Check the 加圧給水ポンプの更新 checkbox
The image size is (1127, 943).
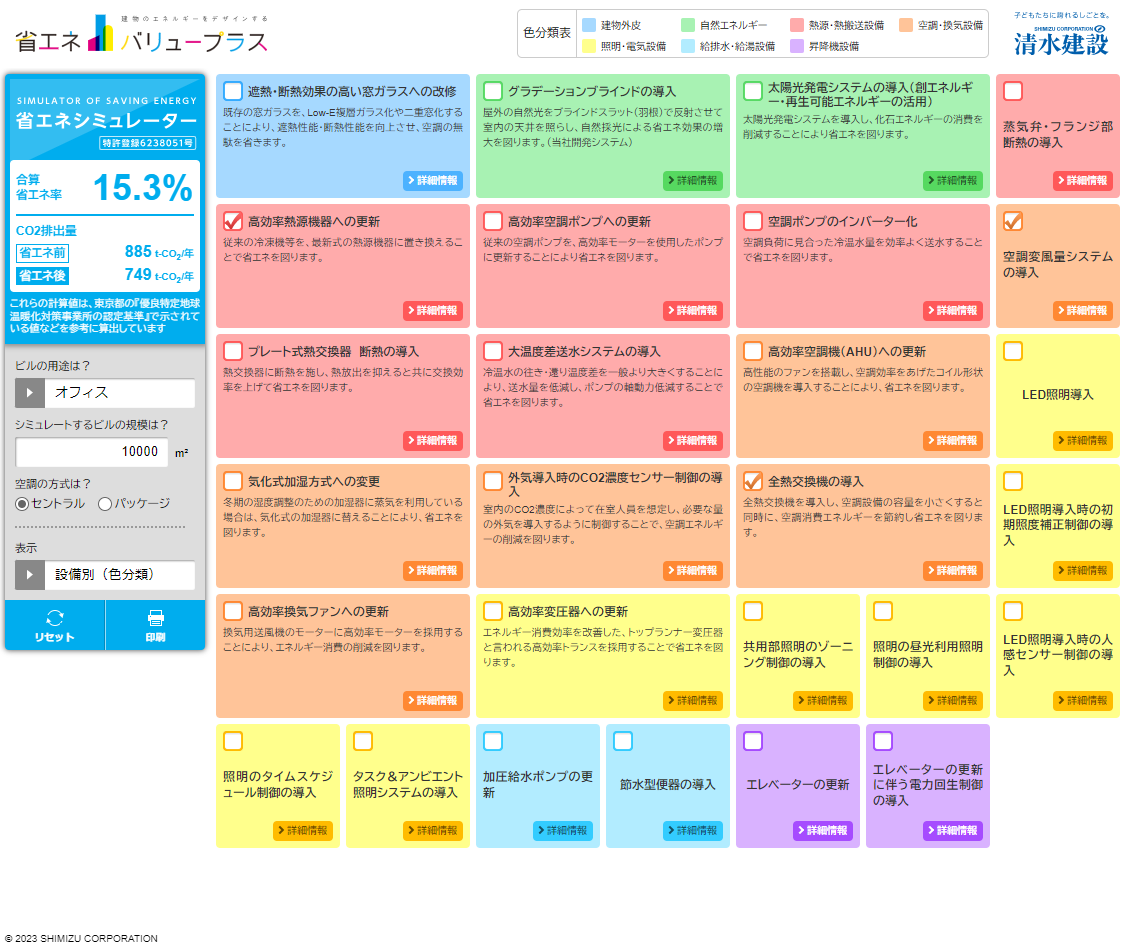(x=493, y=741)
